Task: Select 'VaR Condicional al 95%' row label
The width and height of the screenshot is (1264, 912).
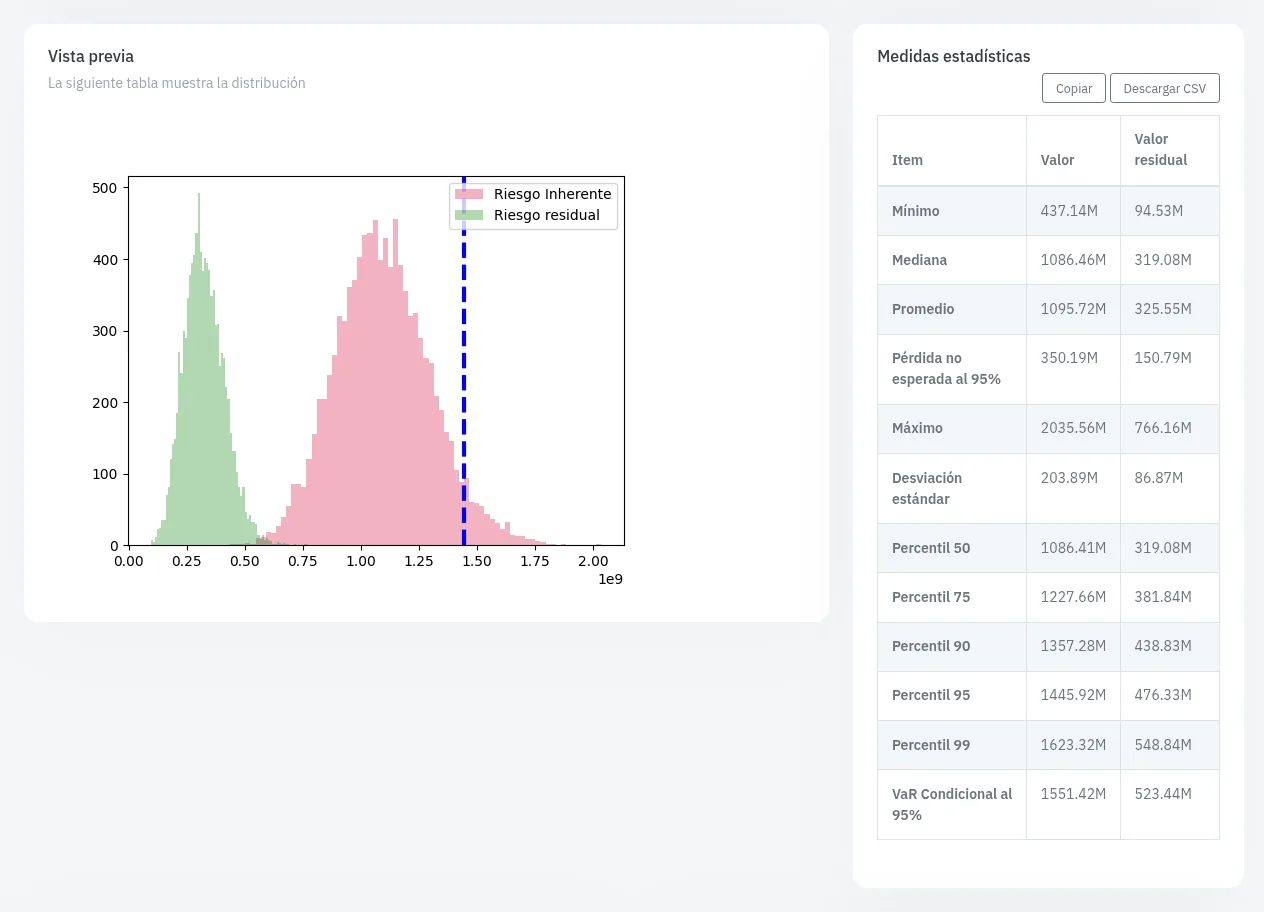Action: (x=952, y=805)
